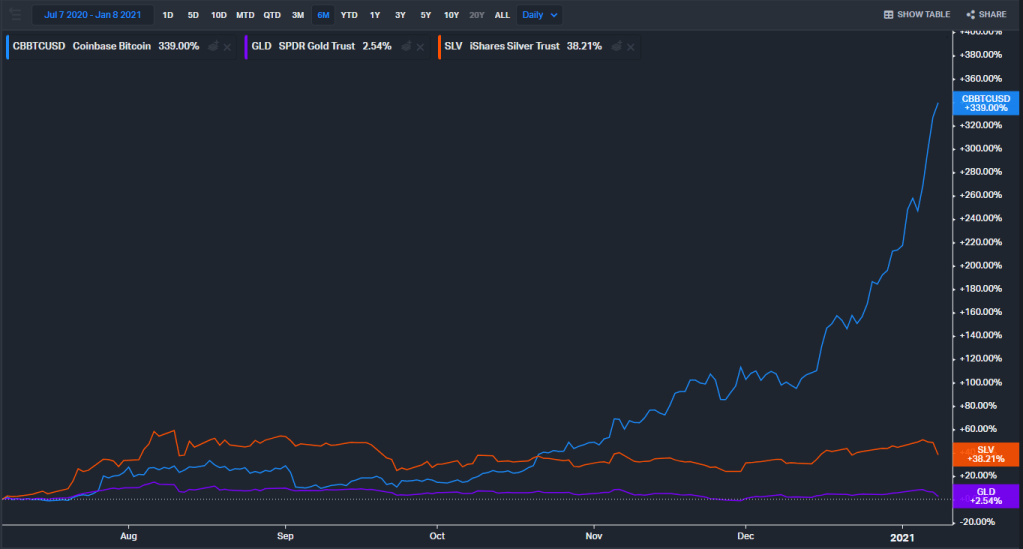
Task: Click the blue CBBTCUSD +339.00% axis label
Action: pos(984,103)
